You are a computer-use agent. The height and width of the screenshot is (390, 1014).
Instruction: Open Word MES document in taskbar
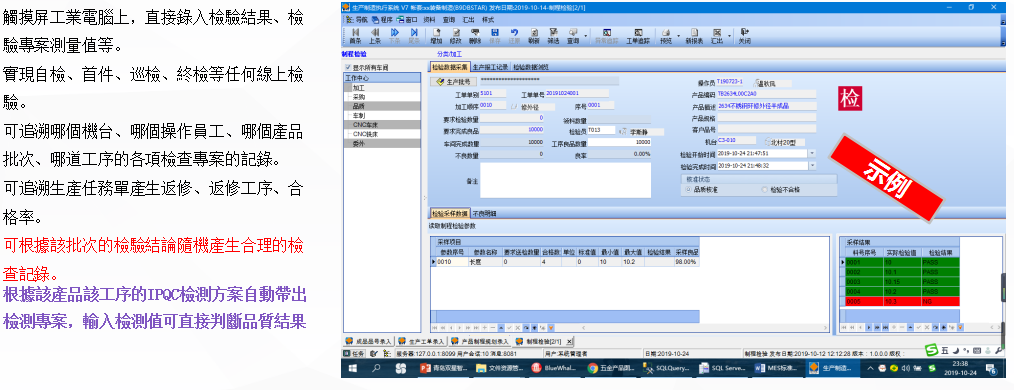[778, 368]
